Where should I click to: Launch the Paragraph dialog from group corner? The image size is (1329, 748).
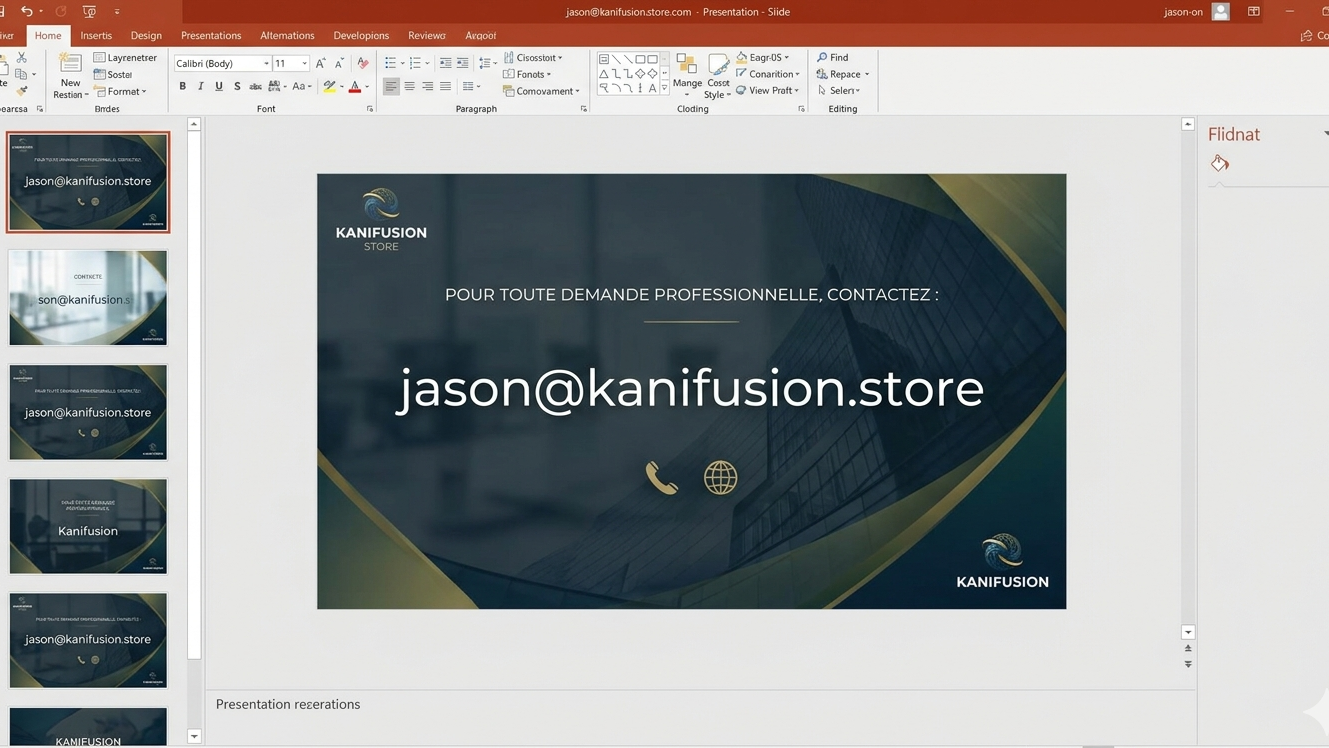click(584, 109)
